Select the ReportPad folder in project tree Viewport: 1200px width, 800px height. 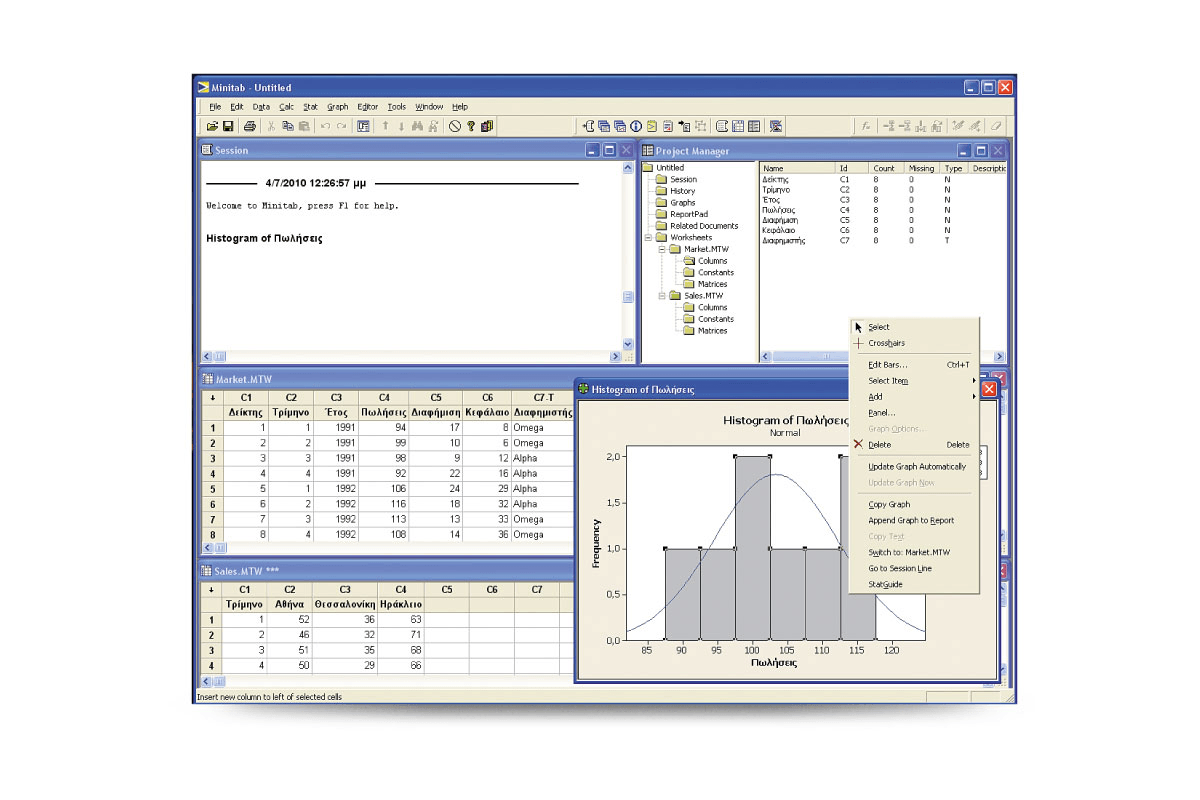coord(688,214)
